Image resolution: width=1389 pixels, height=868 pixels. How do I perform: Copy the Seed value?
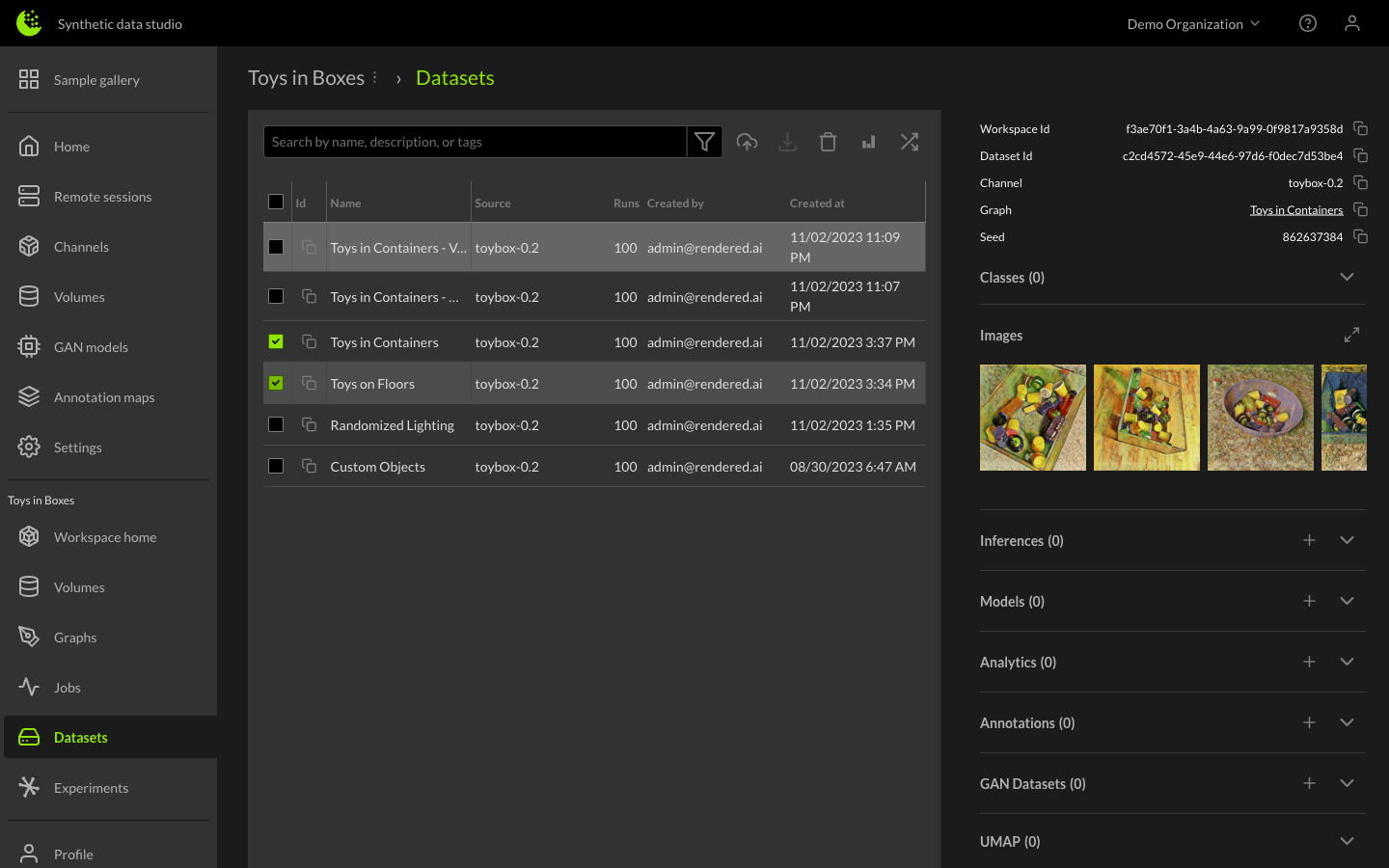pos(1360,236)
